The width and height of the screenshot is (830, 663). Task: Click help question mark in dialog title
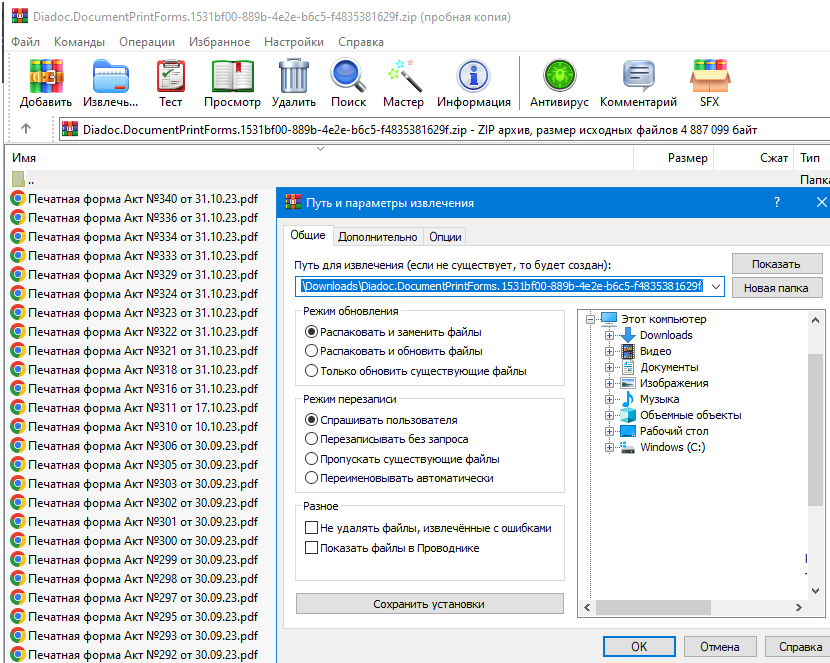777,202
